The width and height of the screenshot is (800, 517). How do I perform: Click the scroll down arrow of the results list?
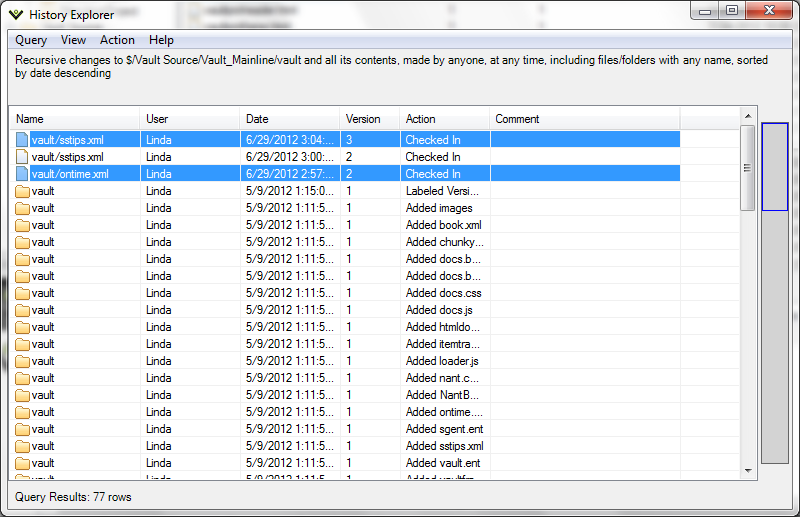[748, 469]
